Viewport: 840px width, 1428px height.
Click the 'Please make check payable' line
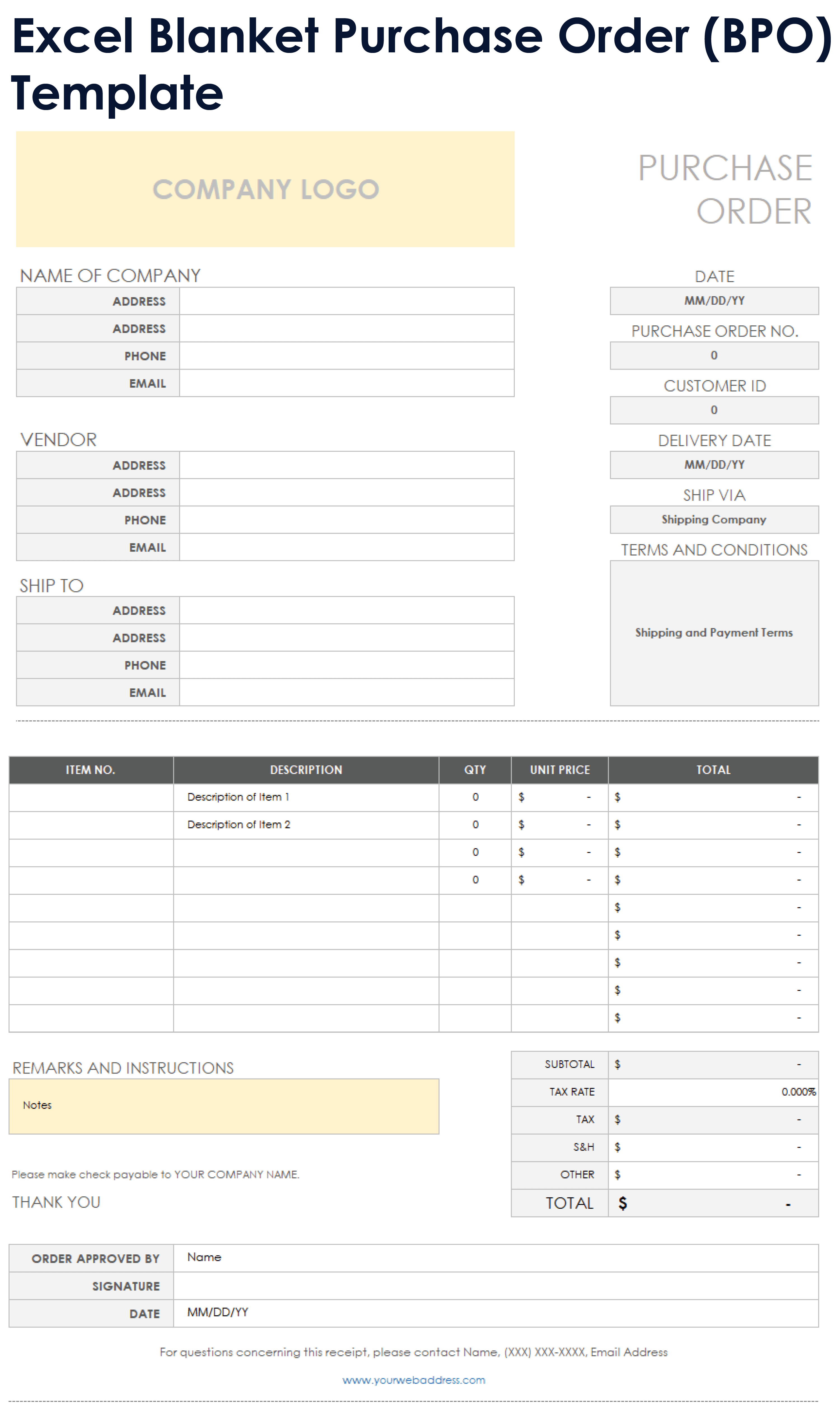pos(155,1175)
